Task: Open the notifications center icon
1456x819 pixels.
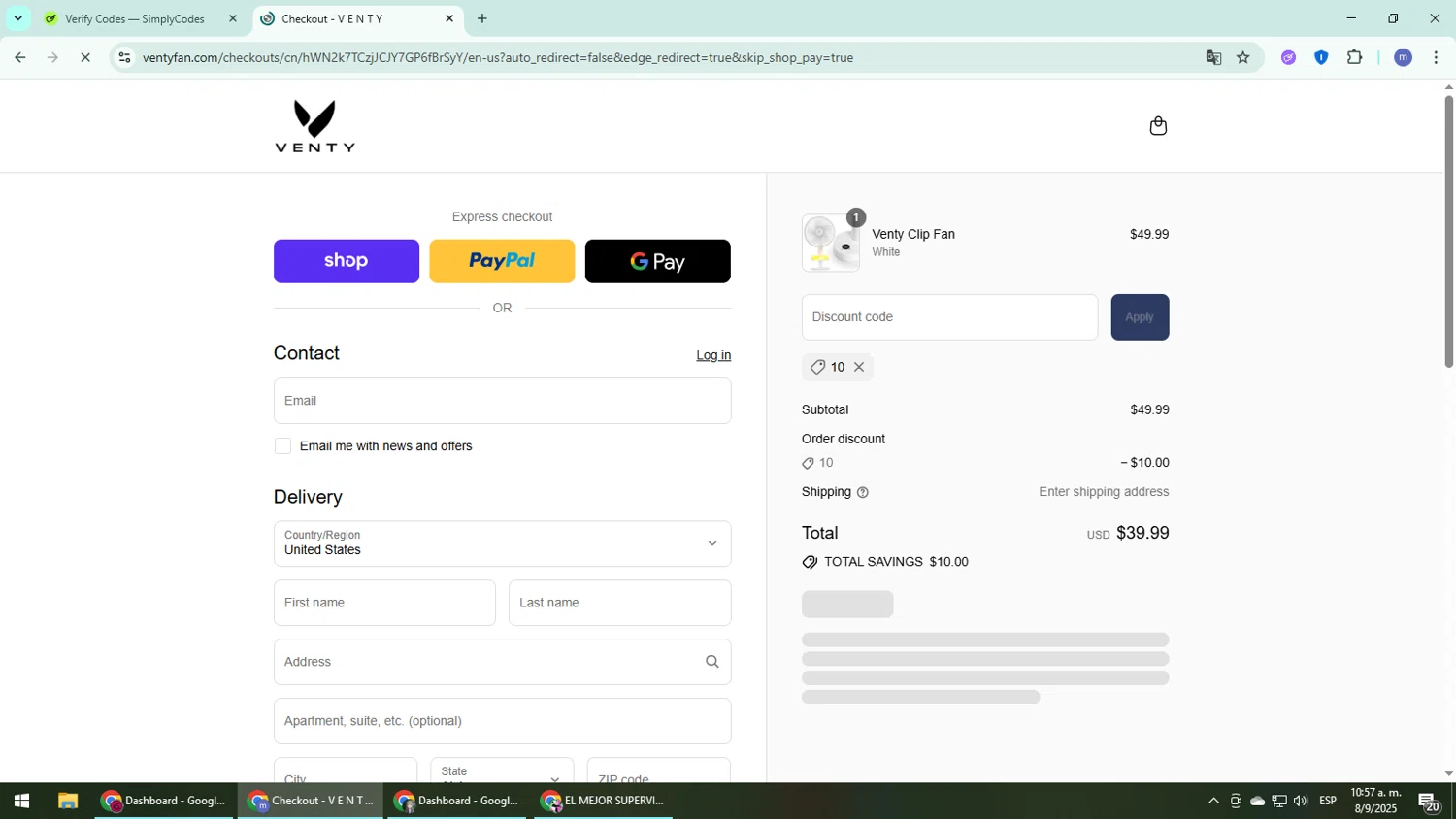Action: (1429, 802)
